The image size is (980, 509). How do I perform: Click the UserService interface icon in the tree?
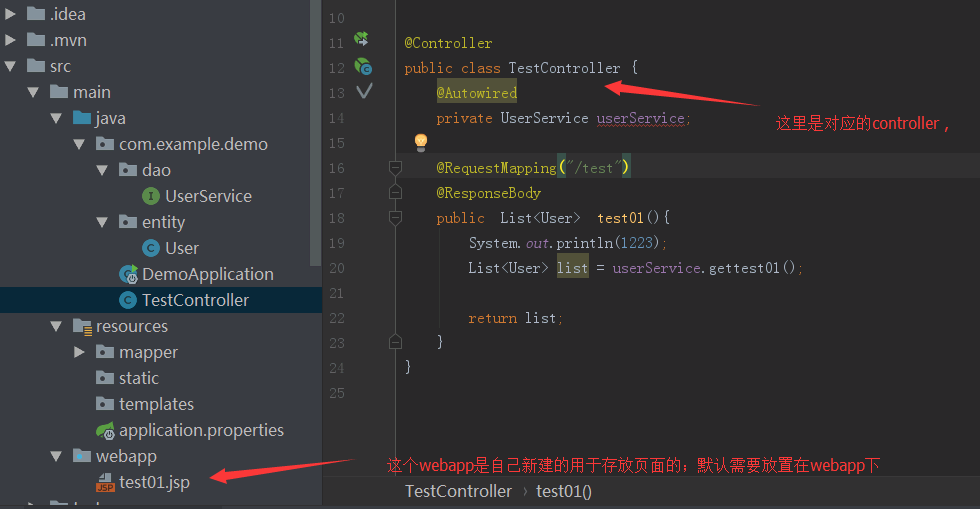click(151, 196)
